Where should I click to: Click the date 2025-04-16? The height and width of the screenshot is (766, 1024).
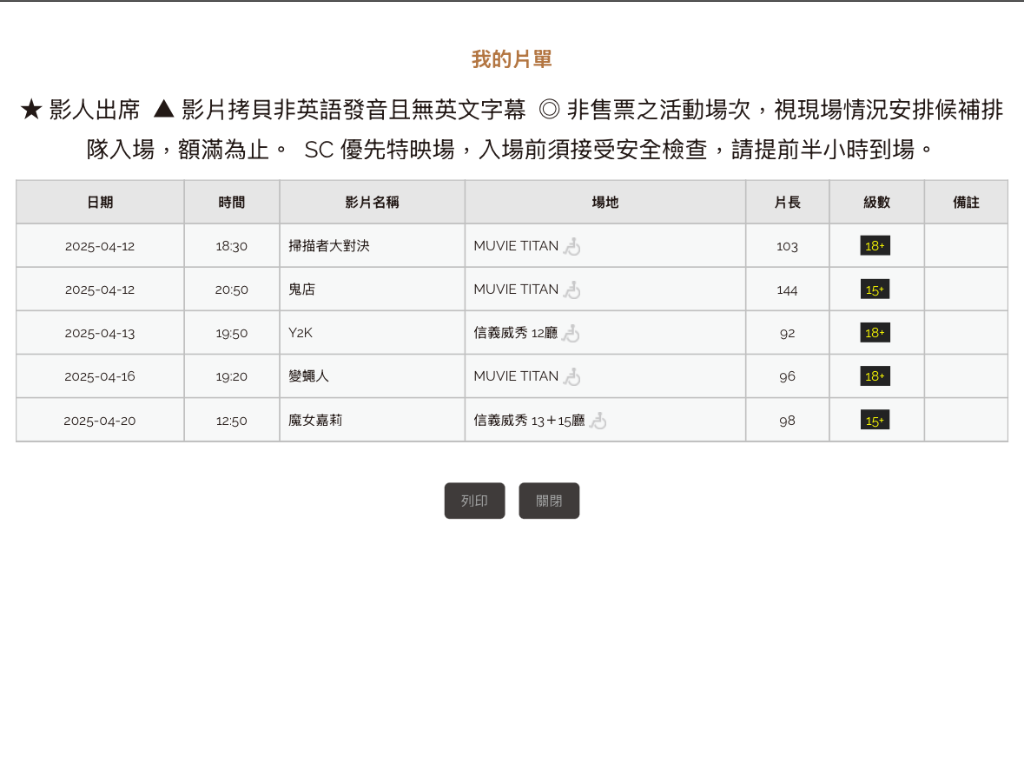pyautogui.click(x=100, y=377)
